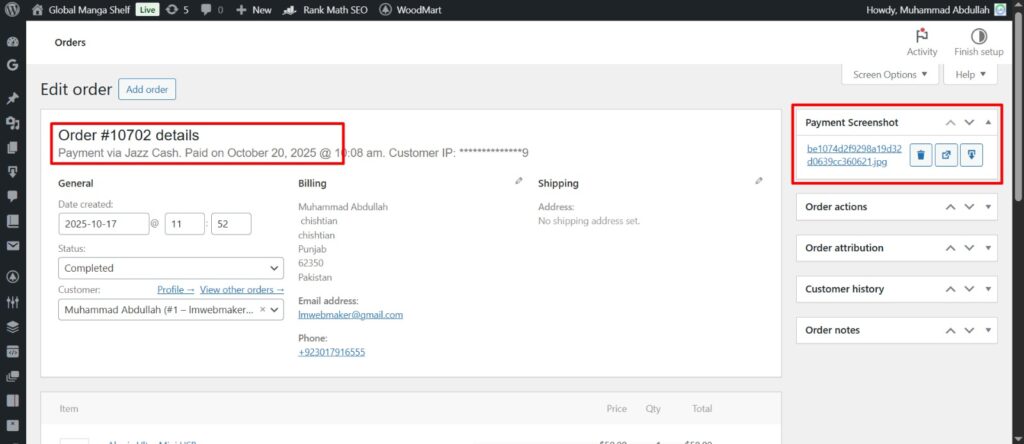Open be1074d2f9298a19d32d0639cc360621.jpg file link
Screen dimensions: 1024x444
(x=855, y=155)
